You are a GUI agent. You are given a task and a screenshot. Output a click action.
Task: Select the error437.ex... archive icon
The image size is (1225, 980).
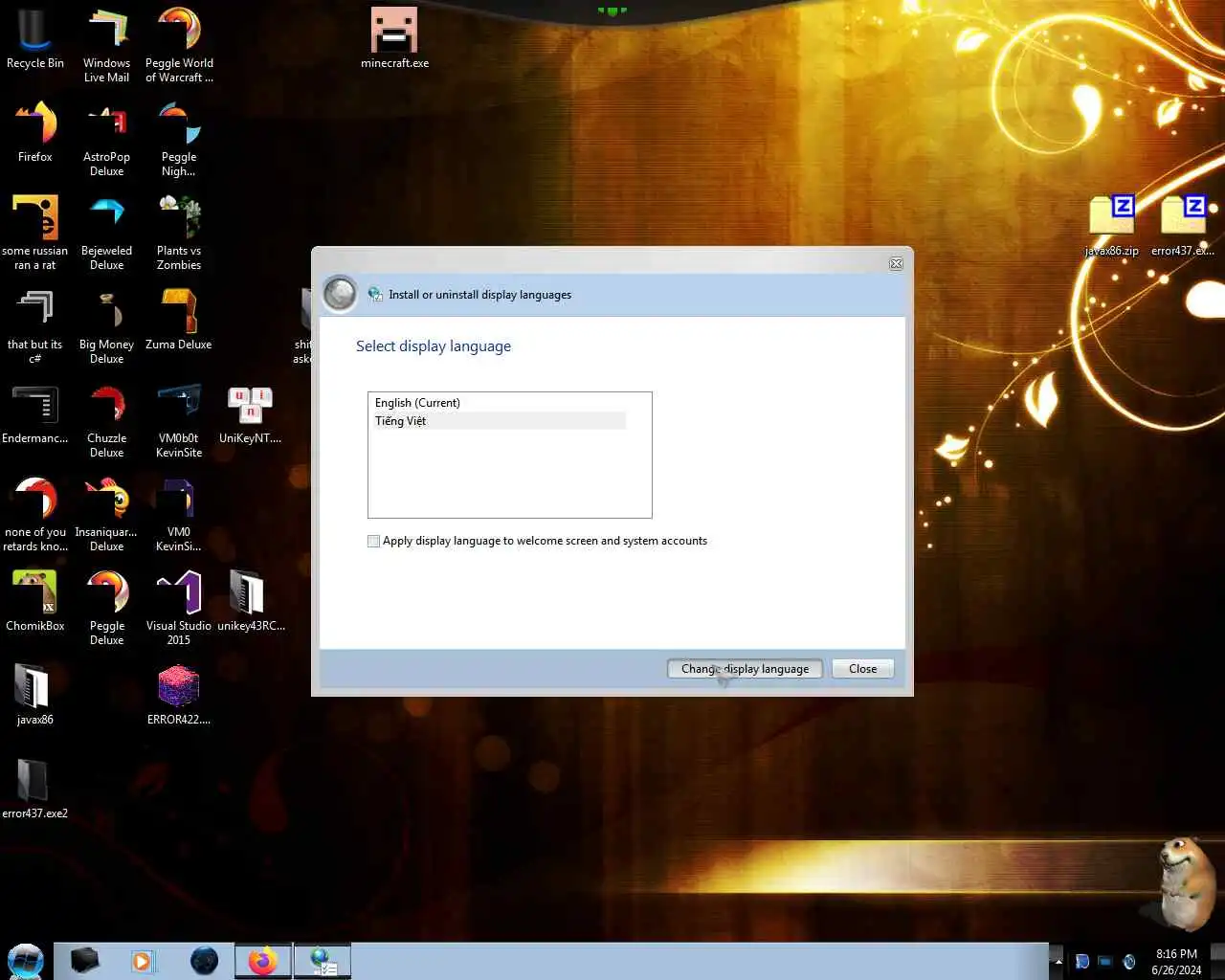pyautogui.click(x=1183, y=226)
